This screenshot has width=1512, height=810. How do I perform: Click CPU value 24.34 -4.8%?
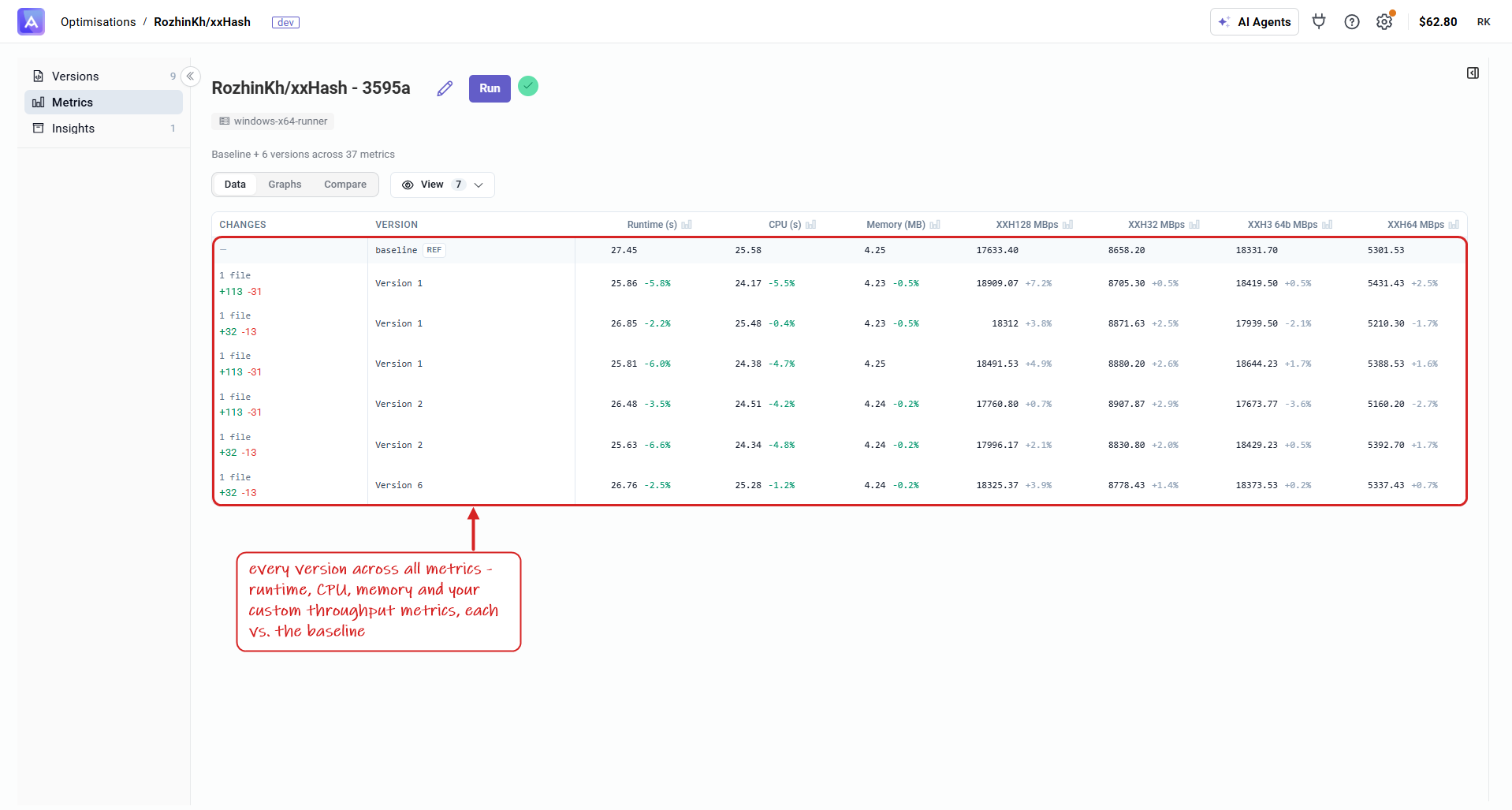click(x=765, y=445)
